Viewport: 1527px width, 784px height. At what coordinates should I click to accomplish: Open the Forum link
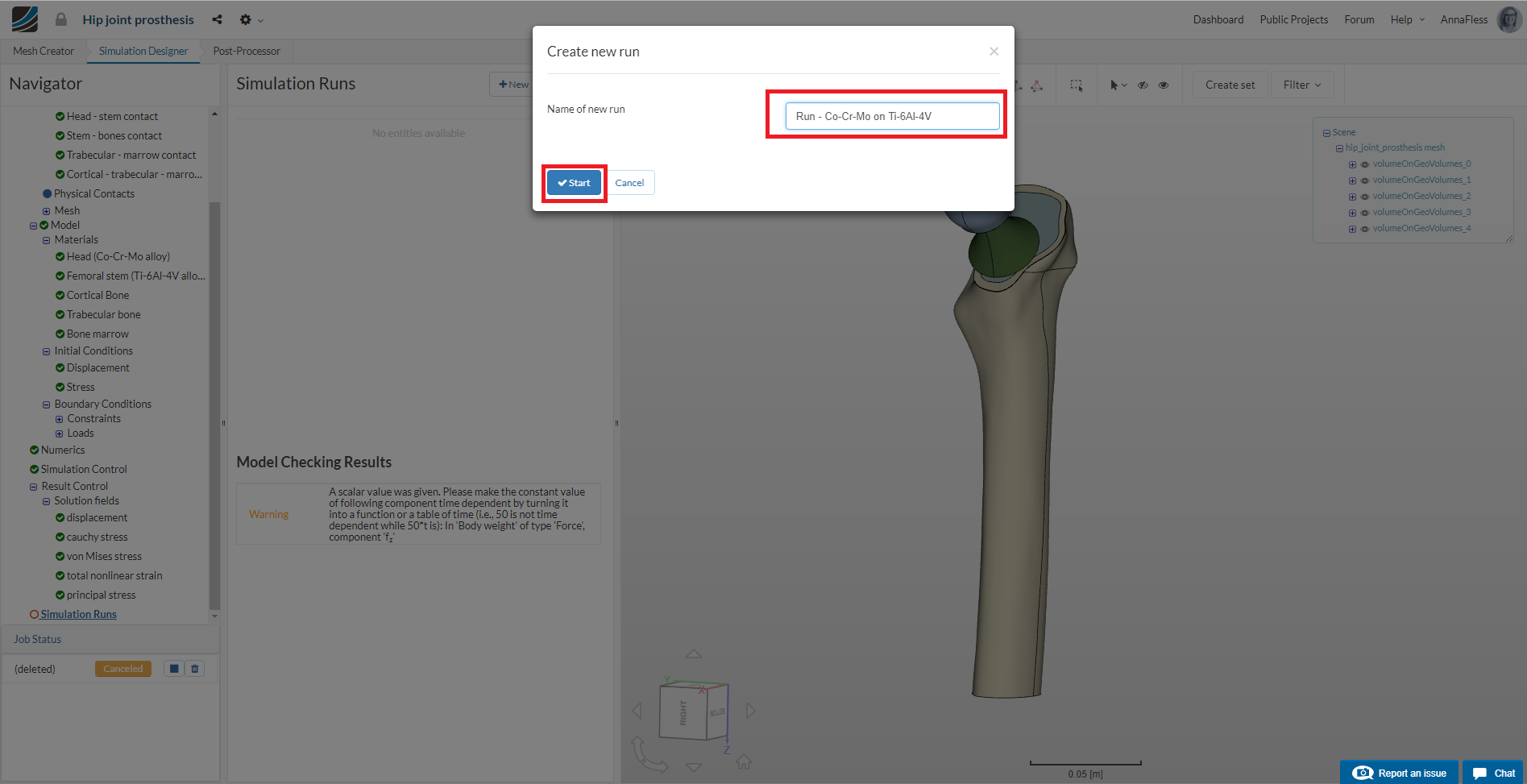(x=1359, y=19)
